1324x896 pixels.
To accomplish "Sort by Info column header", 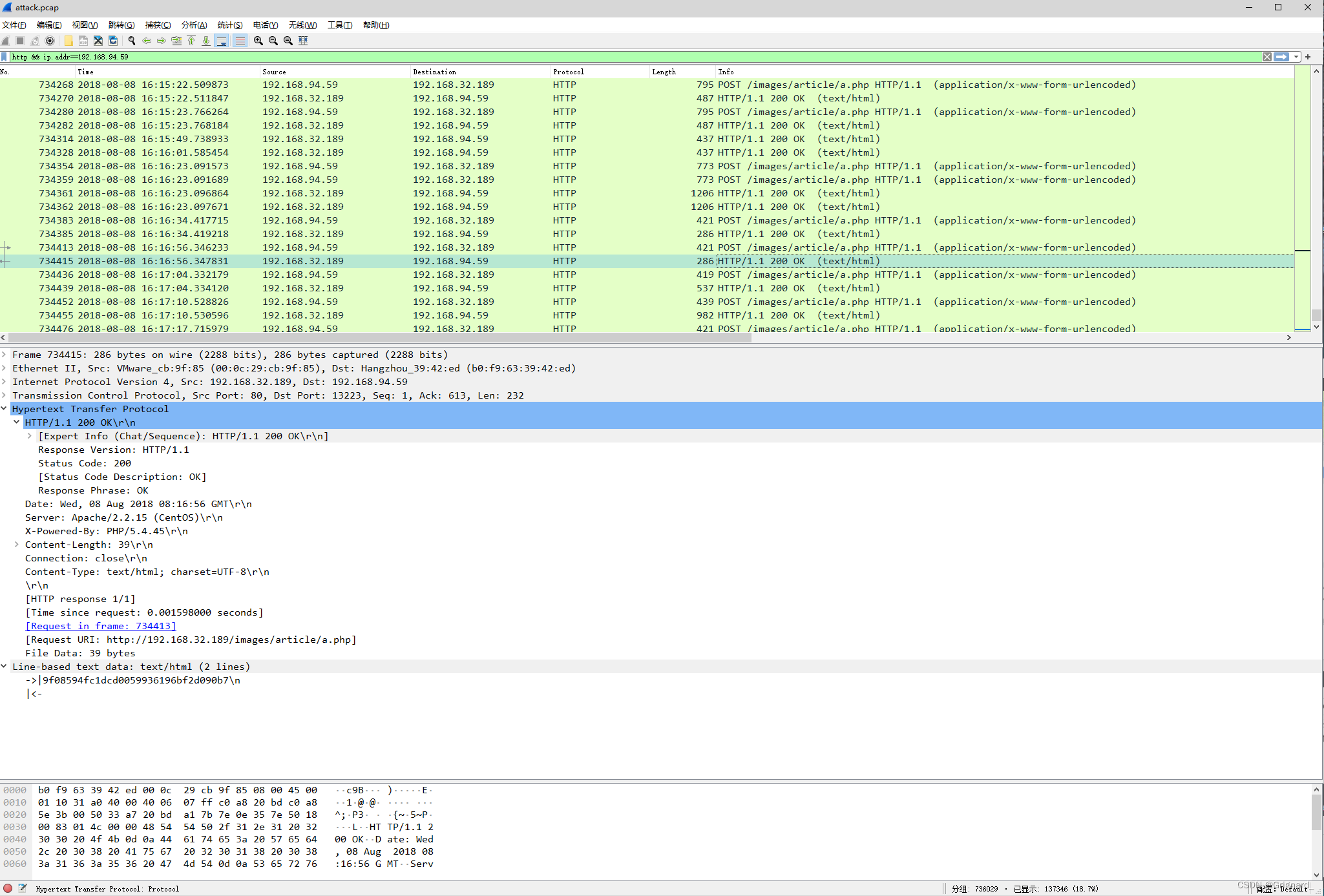I will [x=1005, y=72].
